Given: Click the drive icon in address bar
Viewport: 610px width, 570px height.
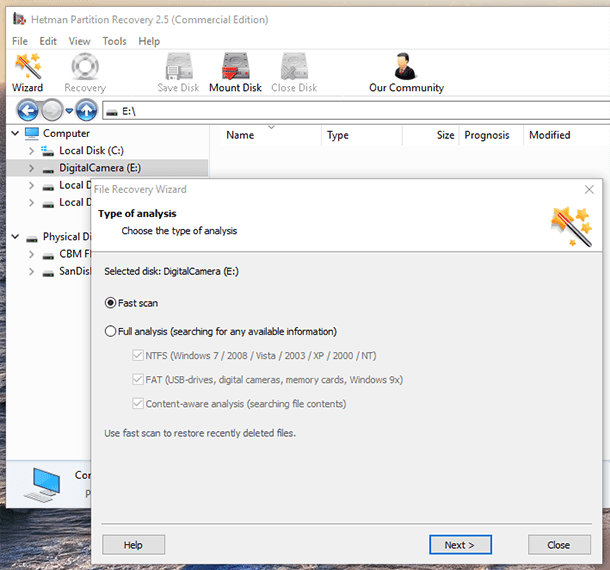Looking at the screenshot, I should point(112,112).
